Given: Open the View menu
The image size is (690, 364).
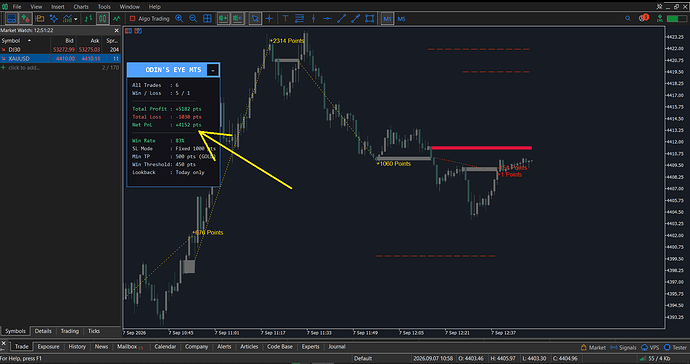Looking at the screenshot, I should pyautogui.click(x=36, y=7).
